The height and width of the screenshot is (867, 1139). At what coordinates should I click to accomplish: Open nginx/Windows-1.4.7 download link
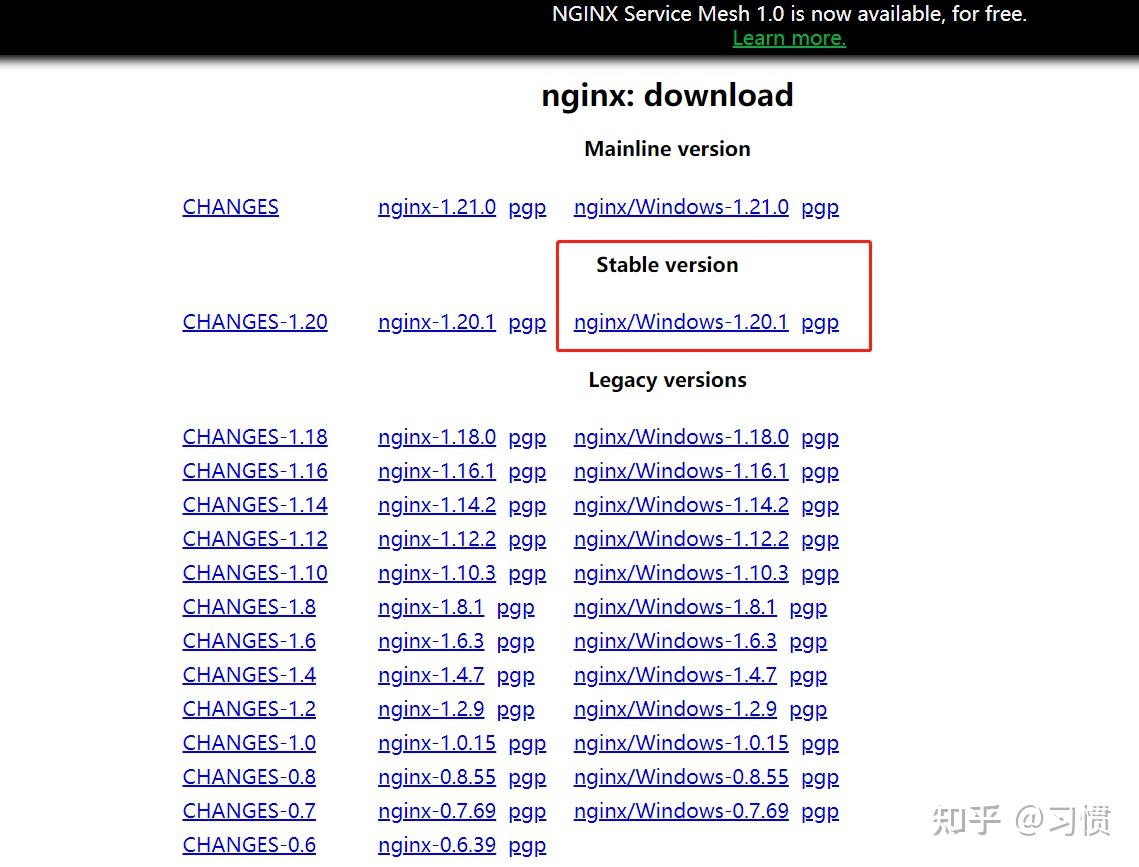[x=675, y=675]
